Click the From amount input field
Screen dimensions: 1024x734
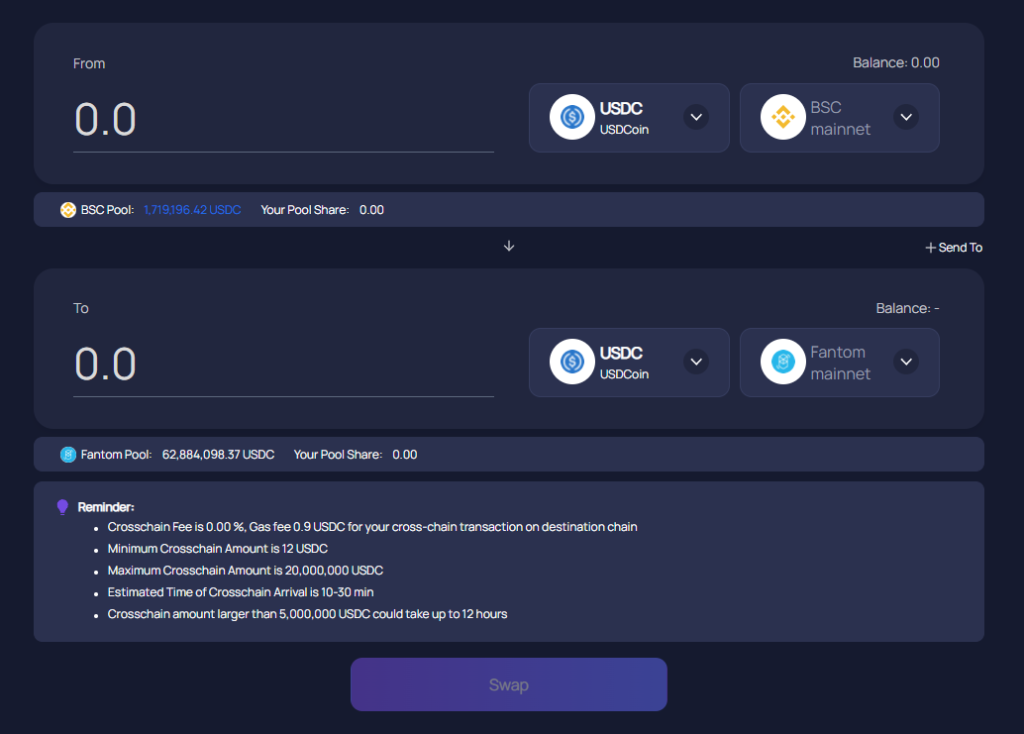tap(283, 120)
